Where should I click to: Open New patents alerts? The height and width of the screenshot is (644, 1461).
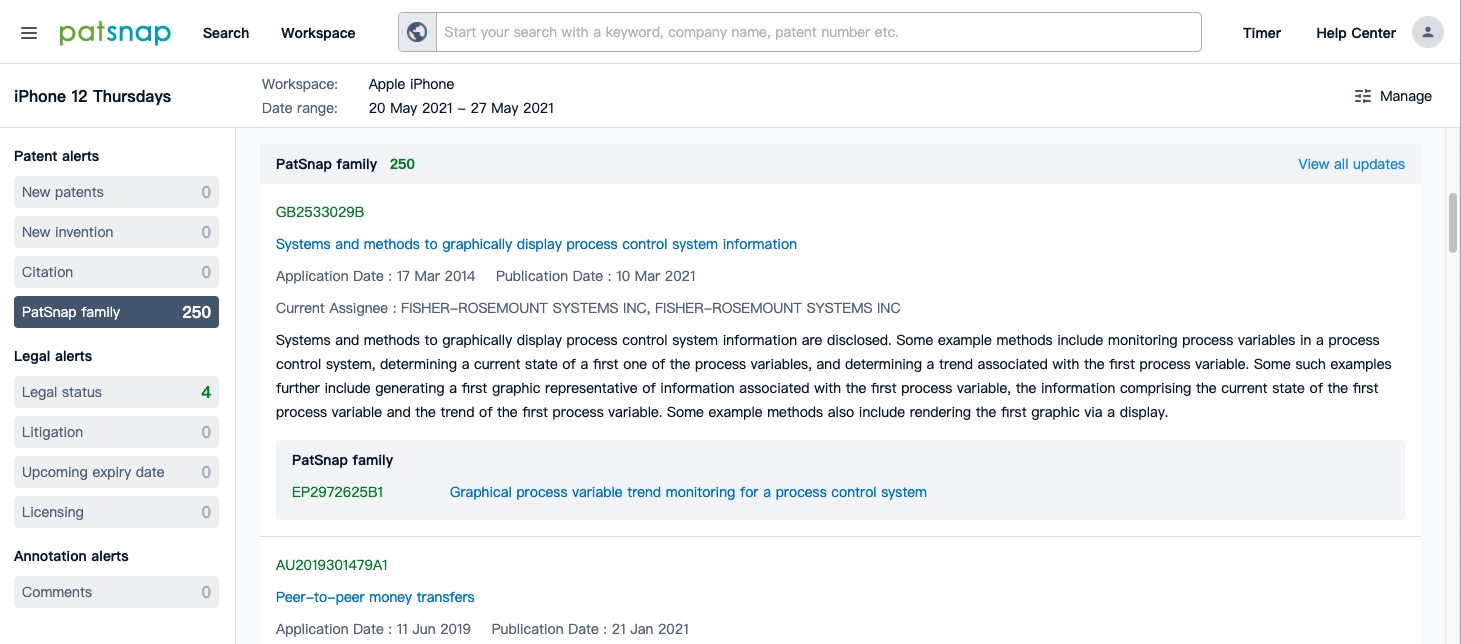[x=116, y=192]
